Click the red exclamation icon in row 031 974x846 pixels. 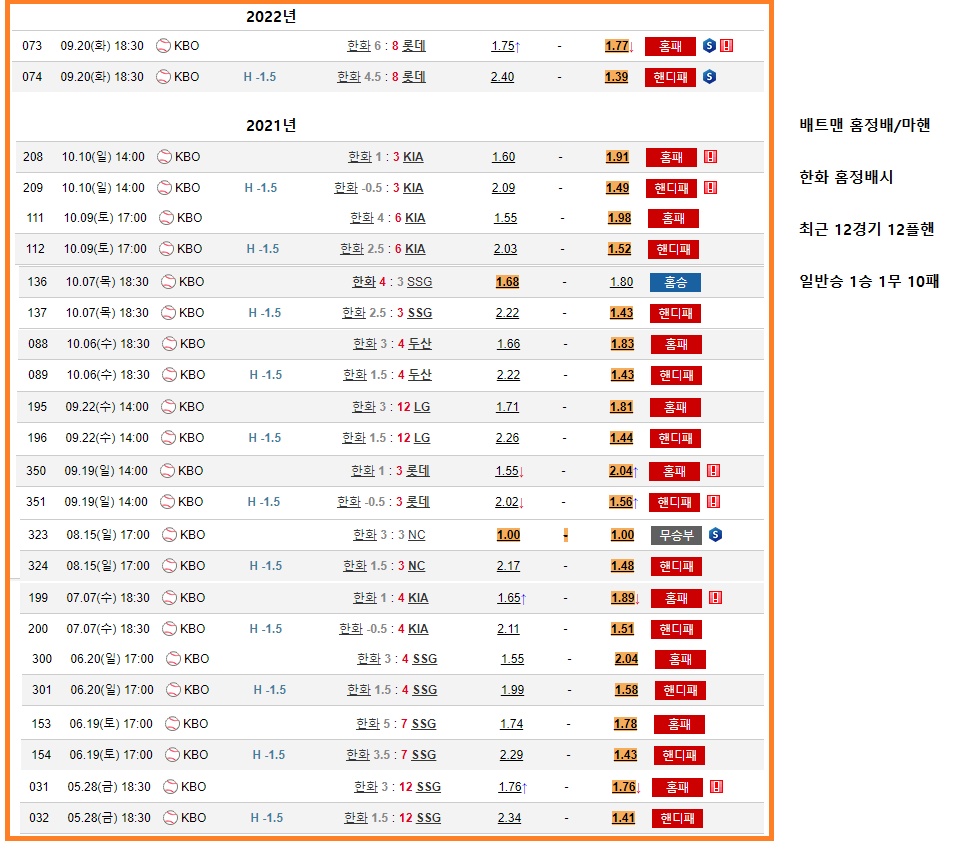click(x=716, y=787)
